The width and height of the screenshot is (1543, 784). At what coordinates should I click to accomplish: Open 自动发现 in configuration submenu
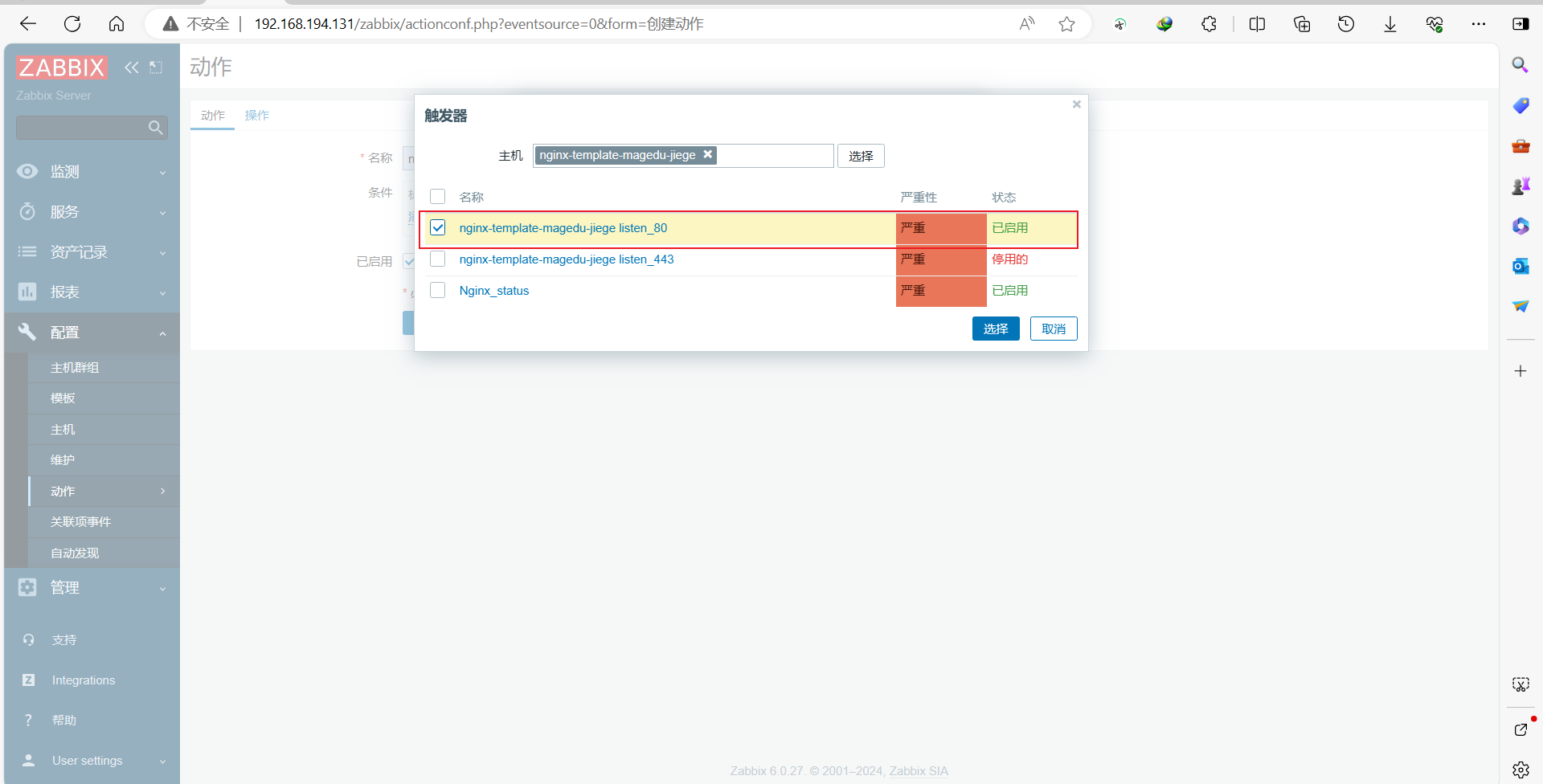75,553
